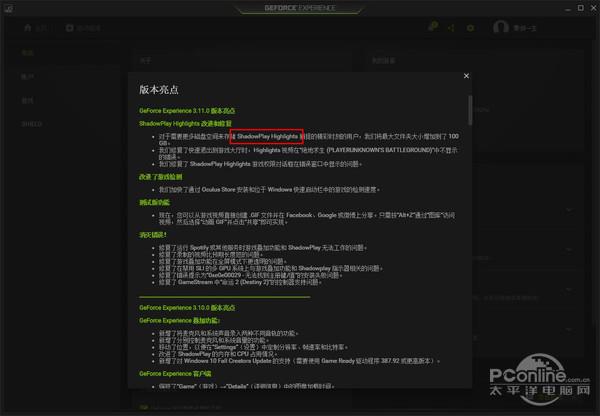
Task: Click the Home tab house icon
Action: click(x=29, y=28)
